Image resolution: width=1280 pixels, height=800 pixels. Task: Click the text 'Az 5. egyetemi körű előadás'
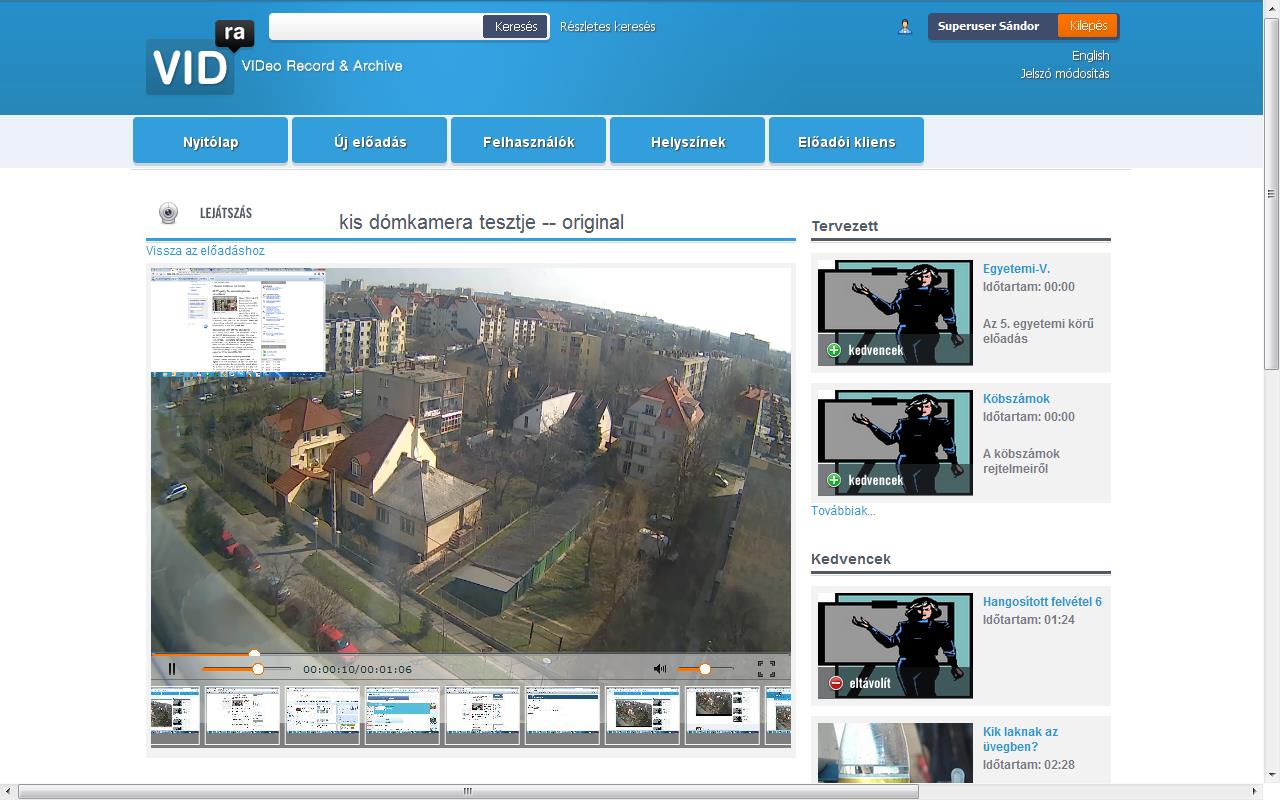[1038, 331]
